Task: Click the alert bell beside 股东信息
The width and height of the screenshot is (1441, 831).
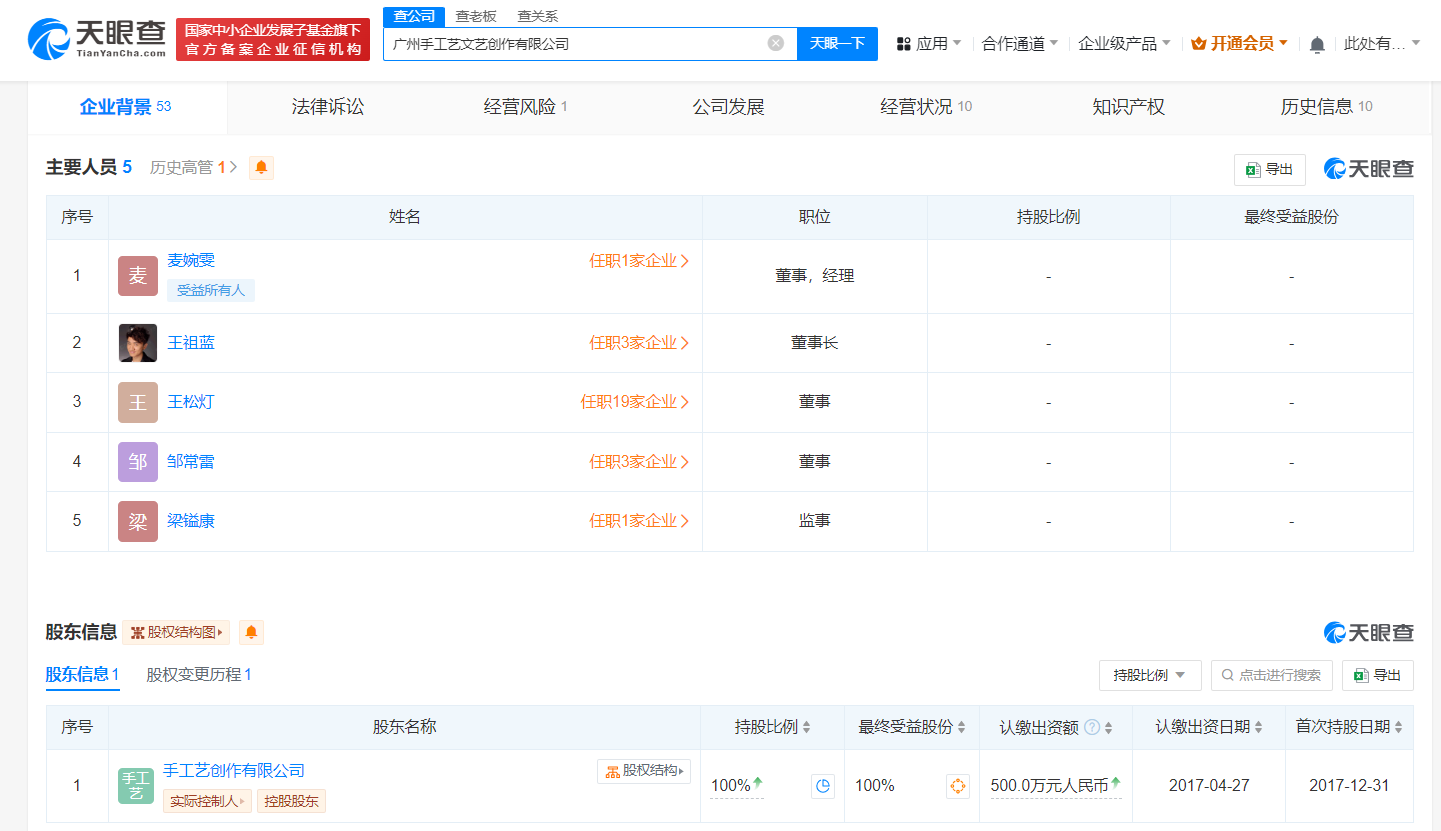Action: tap(251, 632)
